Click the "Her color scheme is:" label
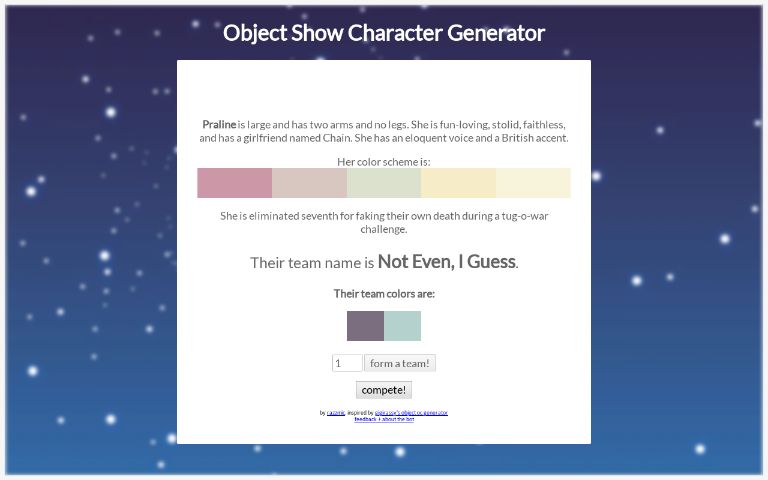Viewport: 768px width, 480px height. tap(384, 161)
